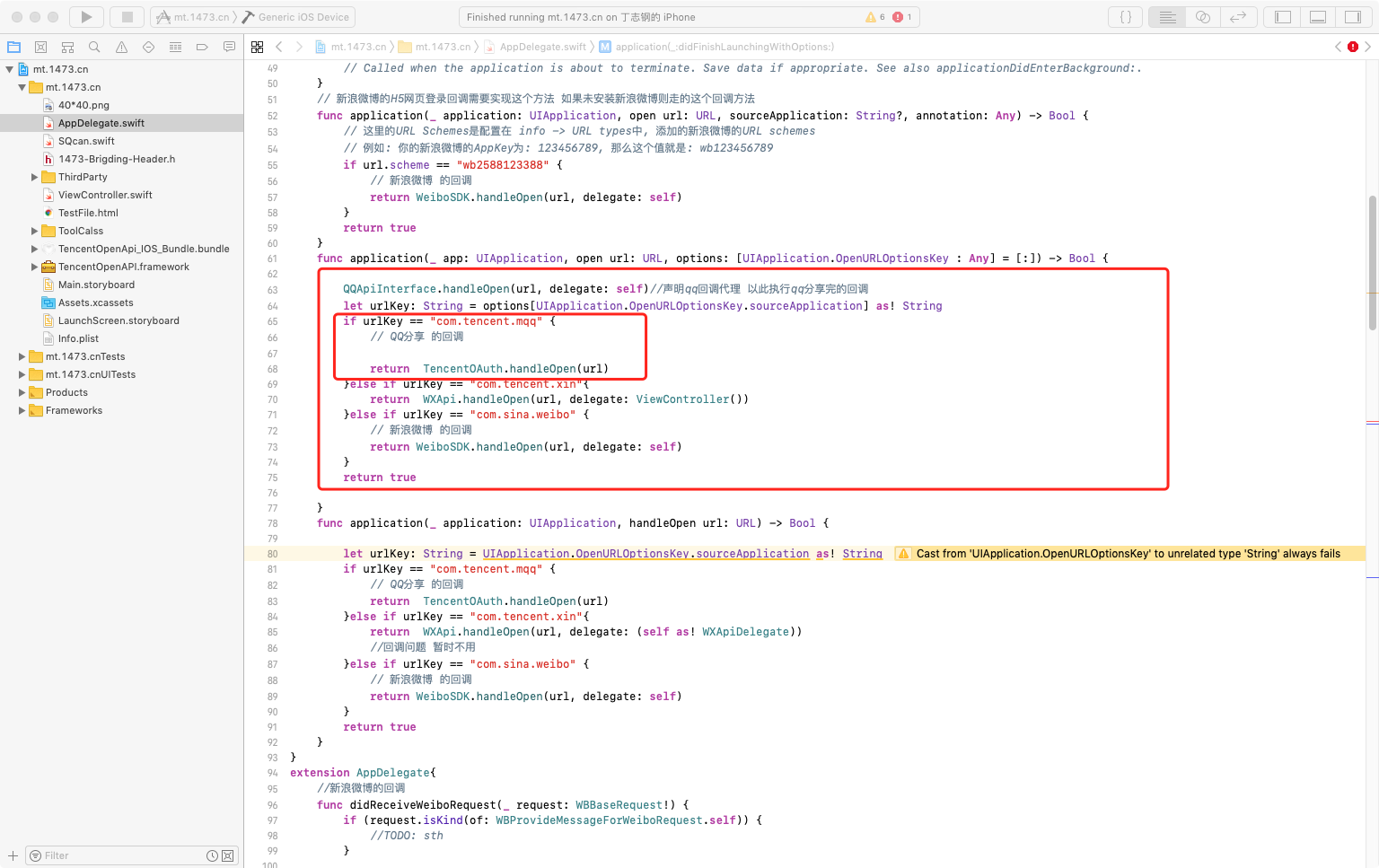Expand the Frameworks group
Viewport: 1379px width, 868px height.
point(22,410)
